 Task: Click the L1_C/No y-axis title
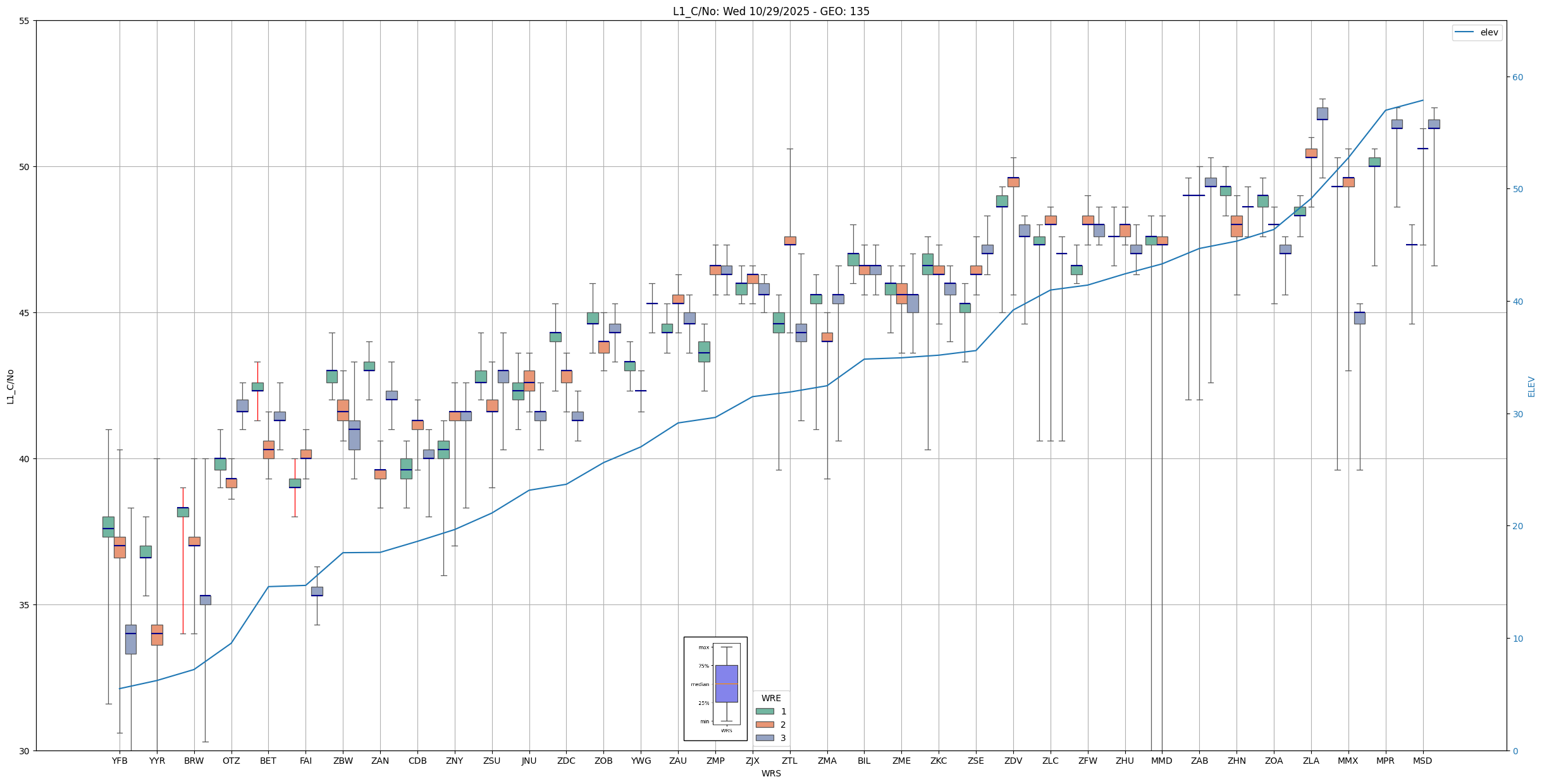tap(10, 386)
